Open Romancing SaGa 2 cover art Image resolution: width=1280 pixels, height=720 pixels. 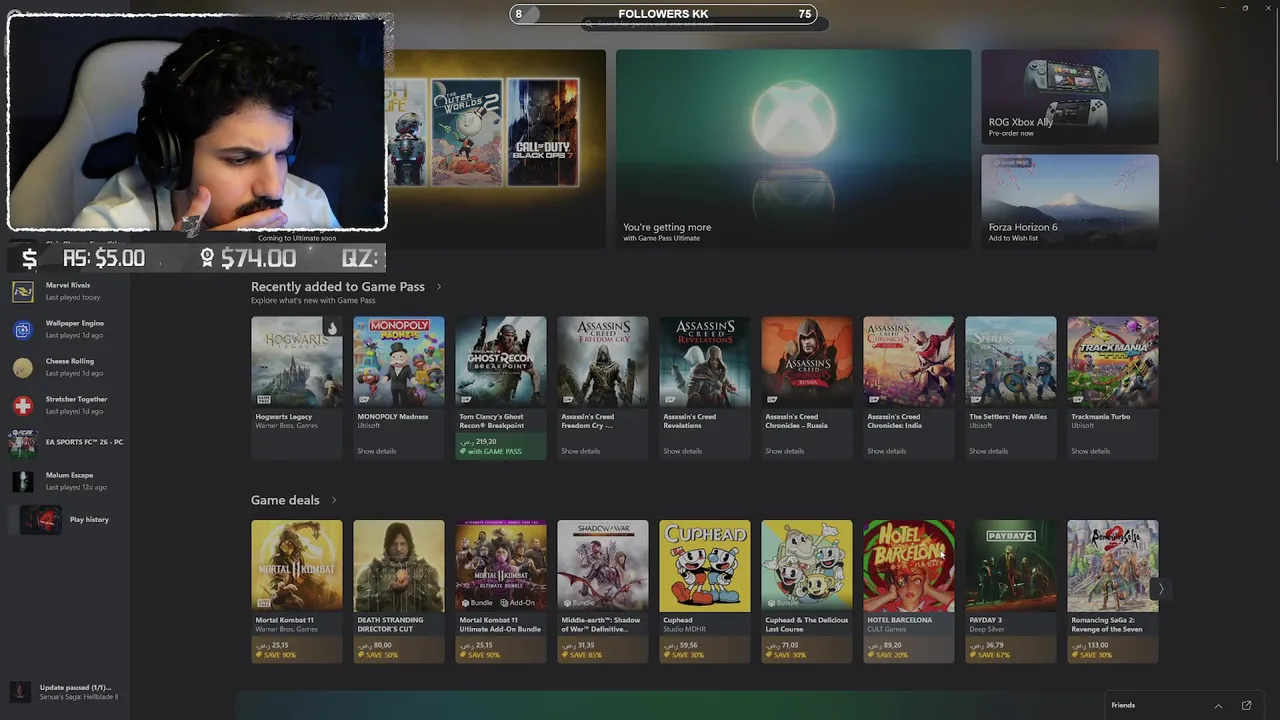tap(1113, 565)
